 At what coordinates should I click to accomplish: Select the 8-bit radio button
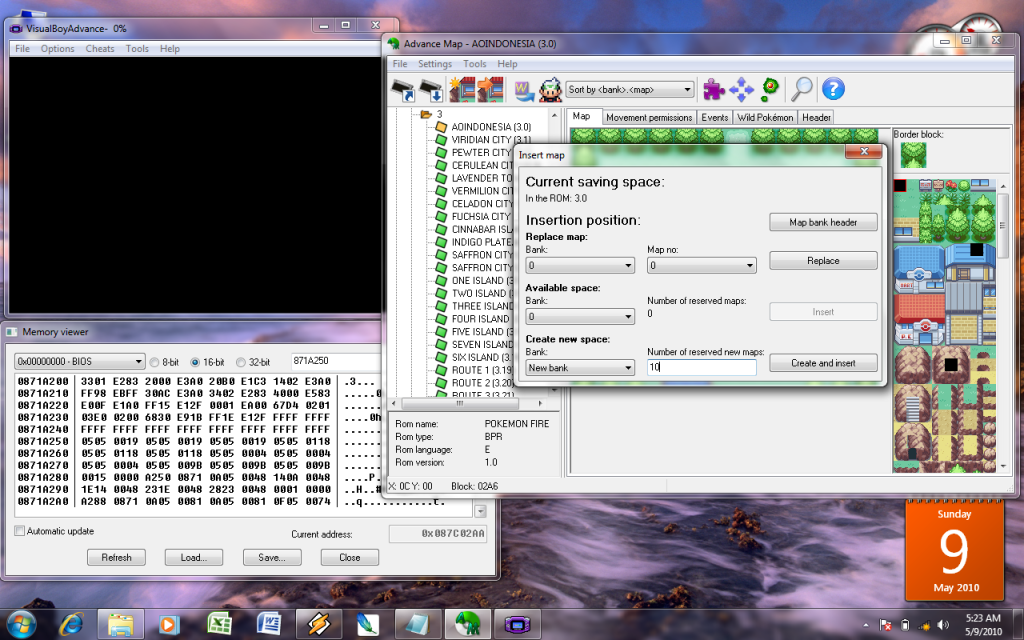pos(155,362)
